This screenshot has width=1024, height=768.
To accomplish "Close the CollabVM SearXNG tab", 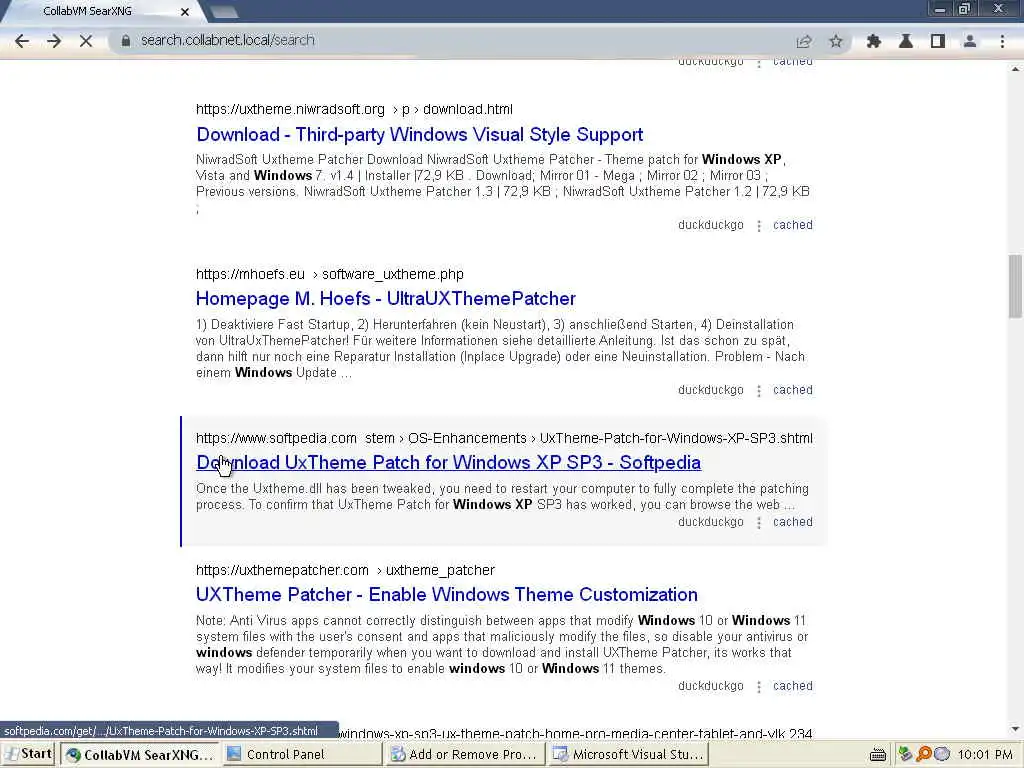I will click(184, 12).
